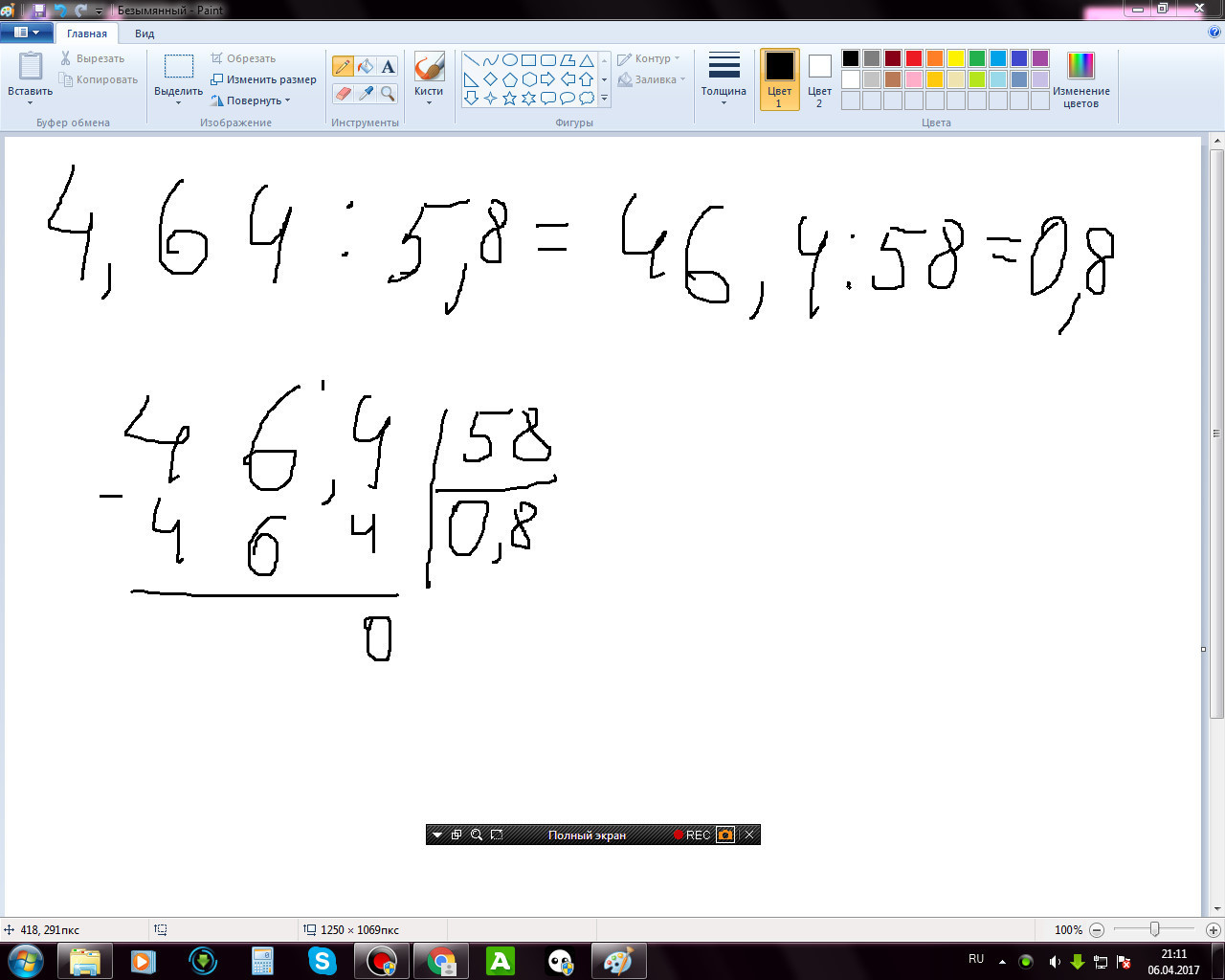1225x980 pixels.
Task: Click the zoom in plus button in status bar
Action: tap(1213, 929)
